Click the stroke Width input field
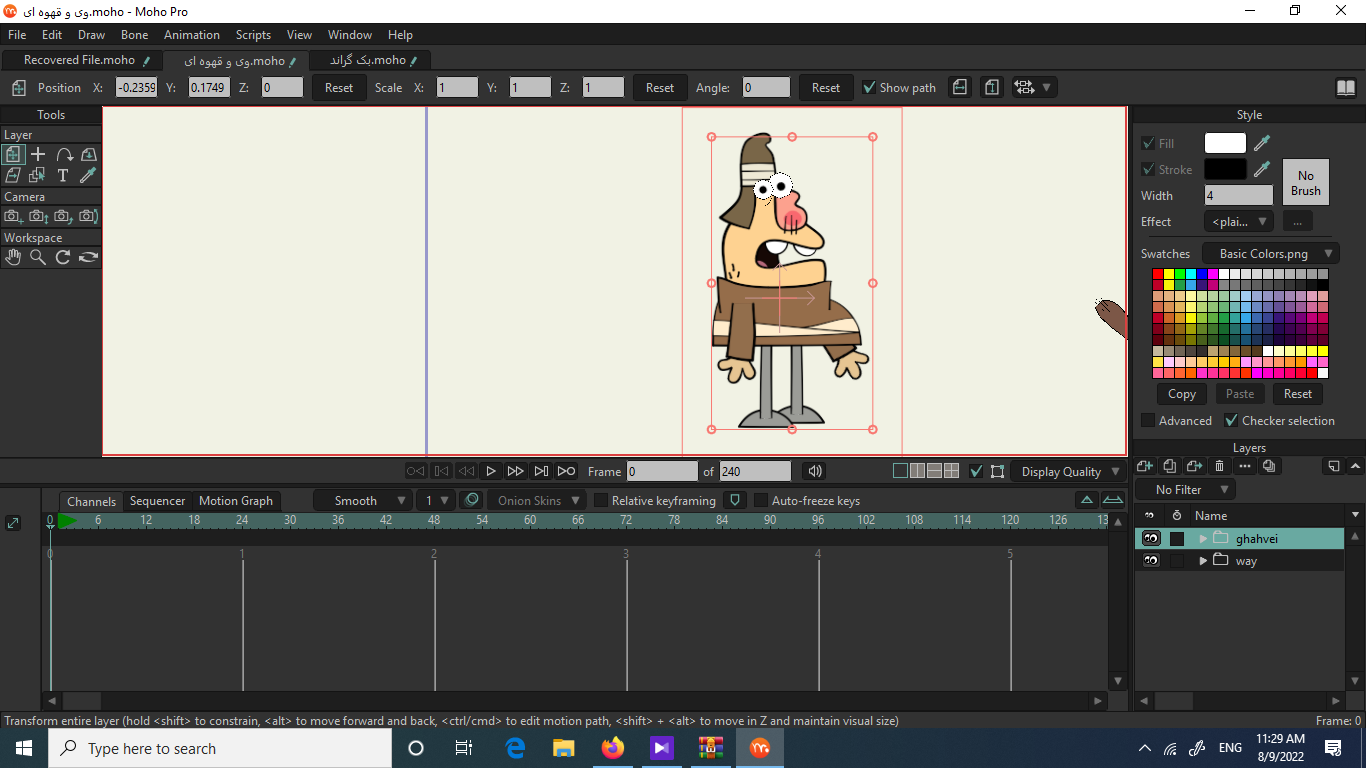The height and width of the screenshot is (768, 1366). [1239, 195]
